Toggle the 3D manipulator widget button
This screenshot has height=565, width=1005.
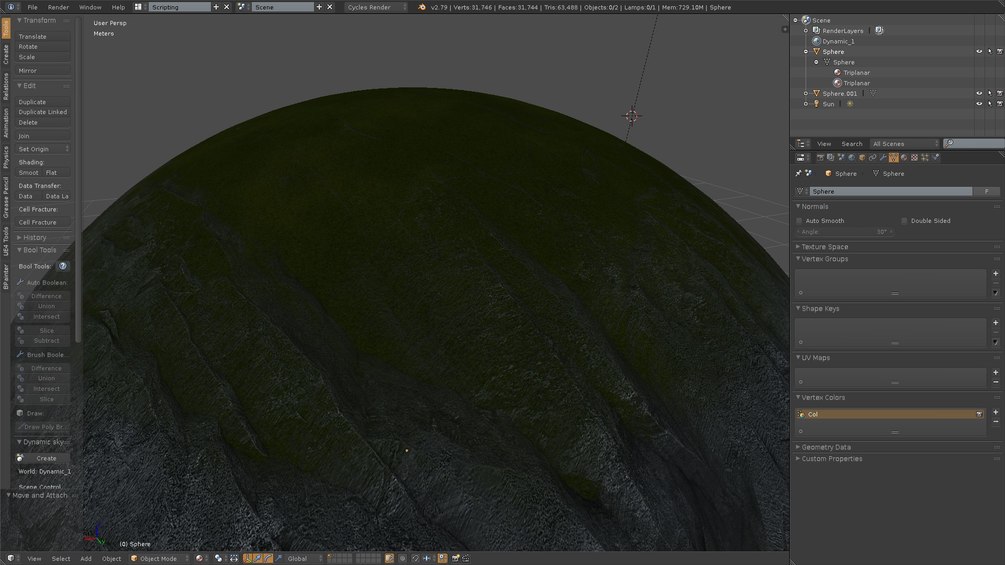(x=247, y=559)
